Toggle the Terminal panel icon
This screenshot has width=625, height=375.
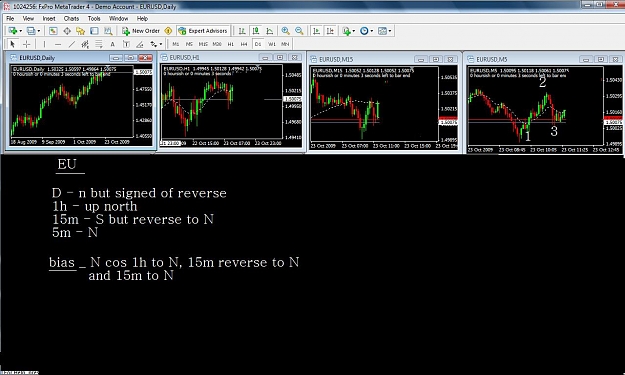94,31
